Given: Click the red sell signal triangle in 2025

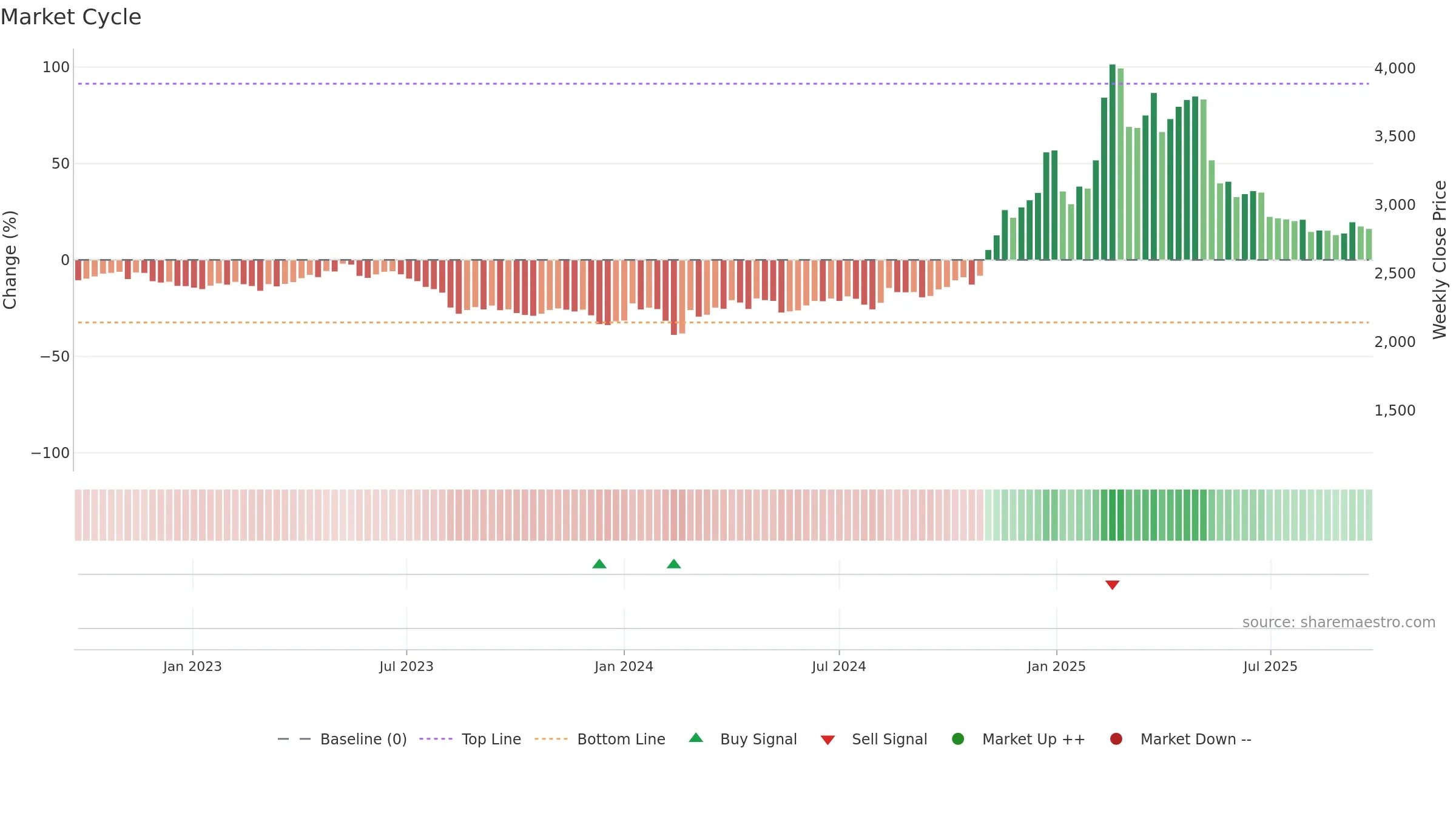Looking at the screenshot, I should click(x=1112, y=585).
